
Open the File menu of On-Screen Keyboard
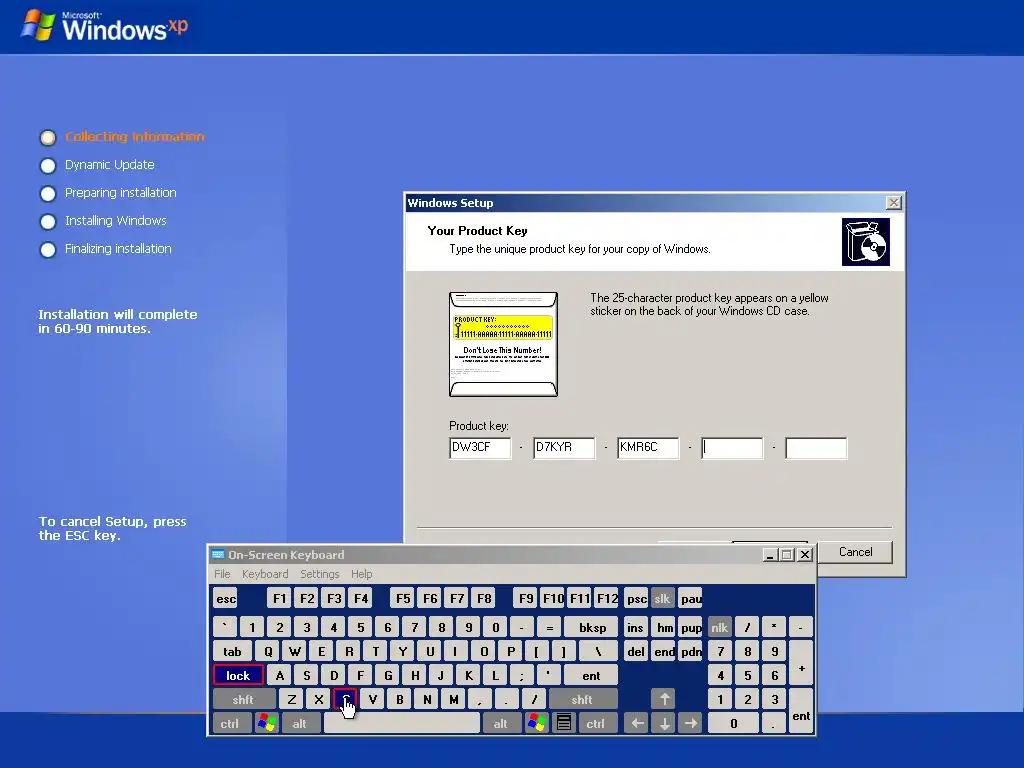(222, 573)
